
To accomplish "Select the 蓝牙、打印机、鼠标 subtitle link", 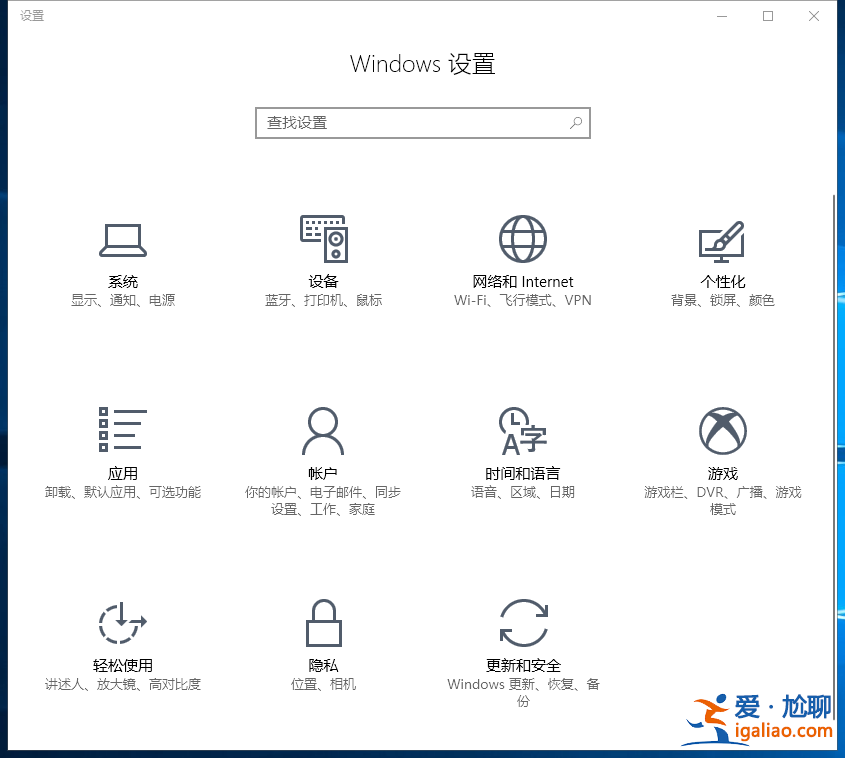I will tap(322, 299).
